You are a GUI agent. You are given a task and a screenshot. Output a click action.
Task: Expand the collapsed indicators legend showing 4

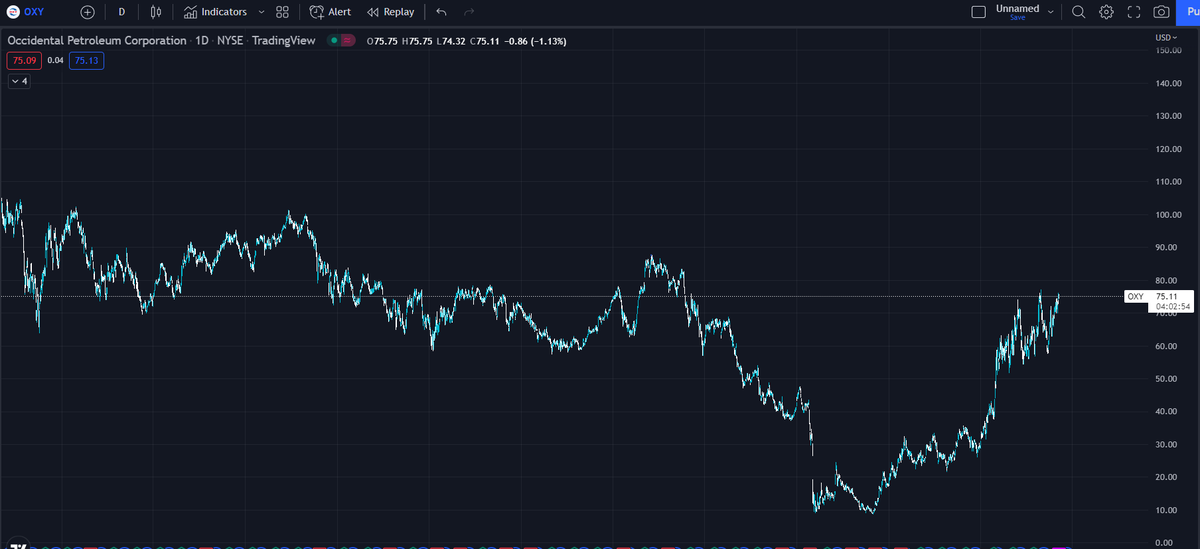[x=20, y=81]
